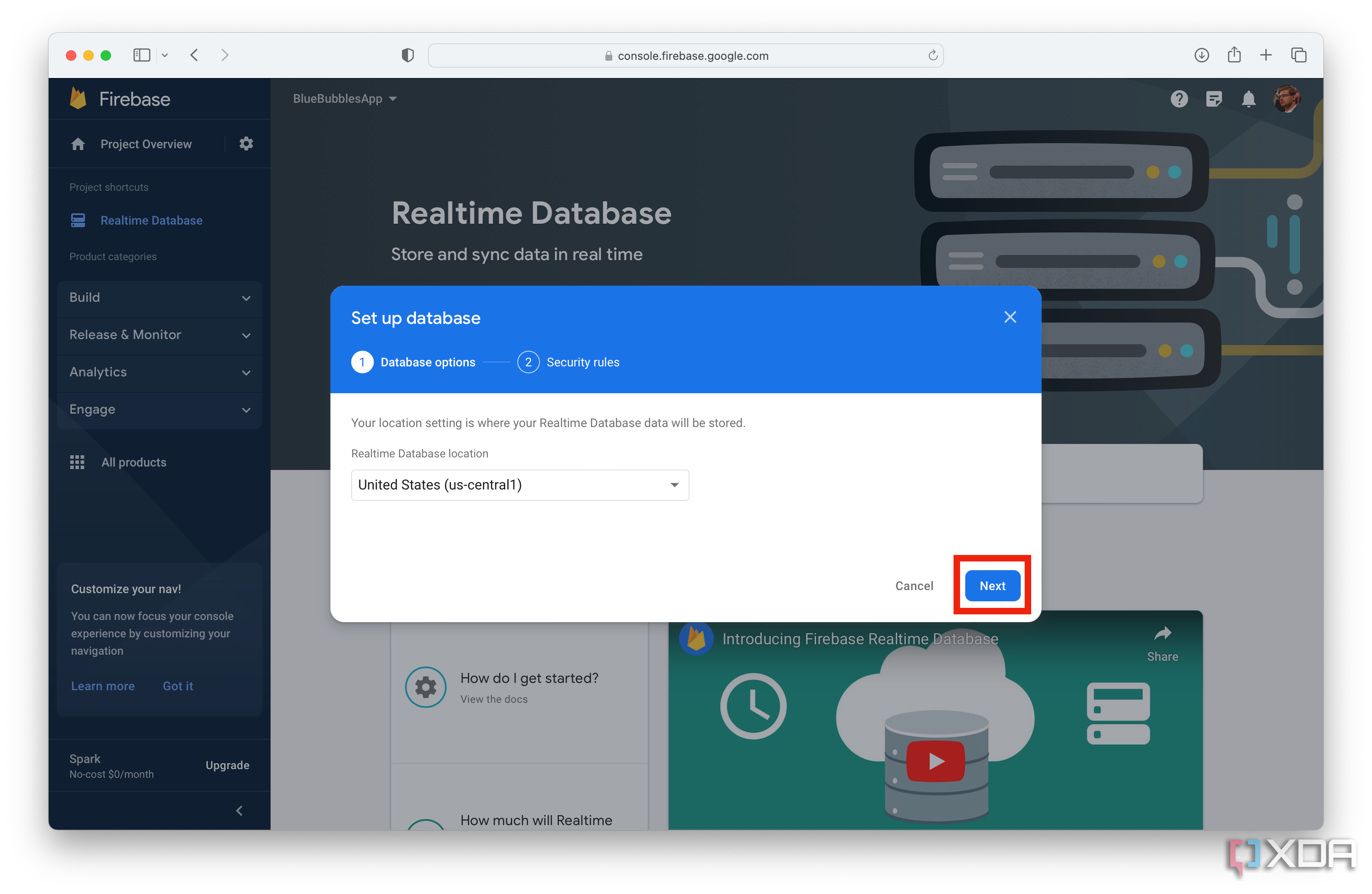
Task: Click the Learn more link
Action: pyautogui.click(x=103, y=686)
